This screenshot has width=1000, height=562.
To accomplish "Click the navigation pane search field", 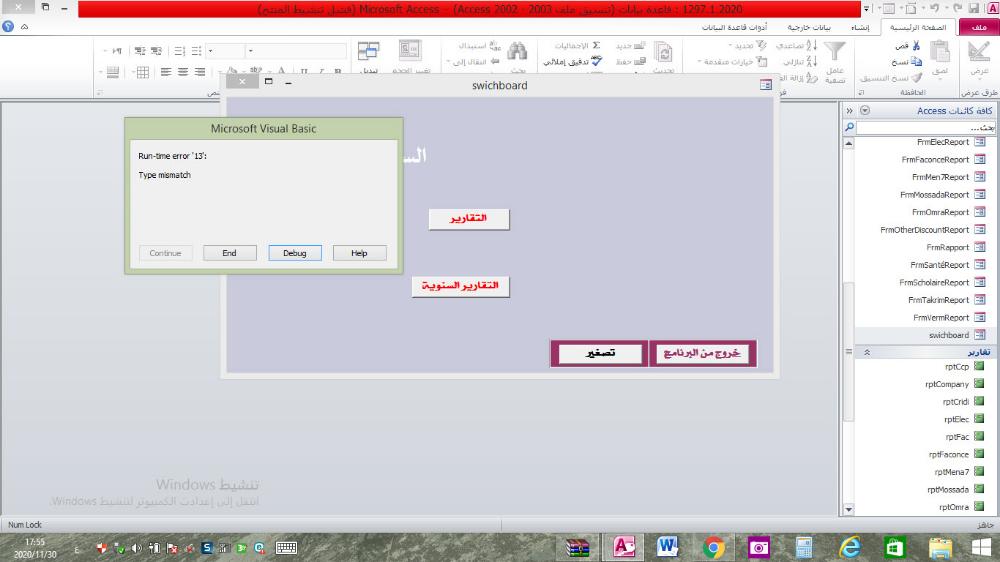I will tap(925, 128).
